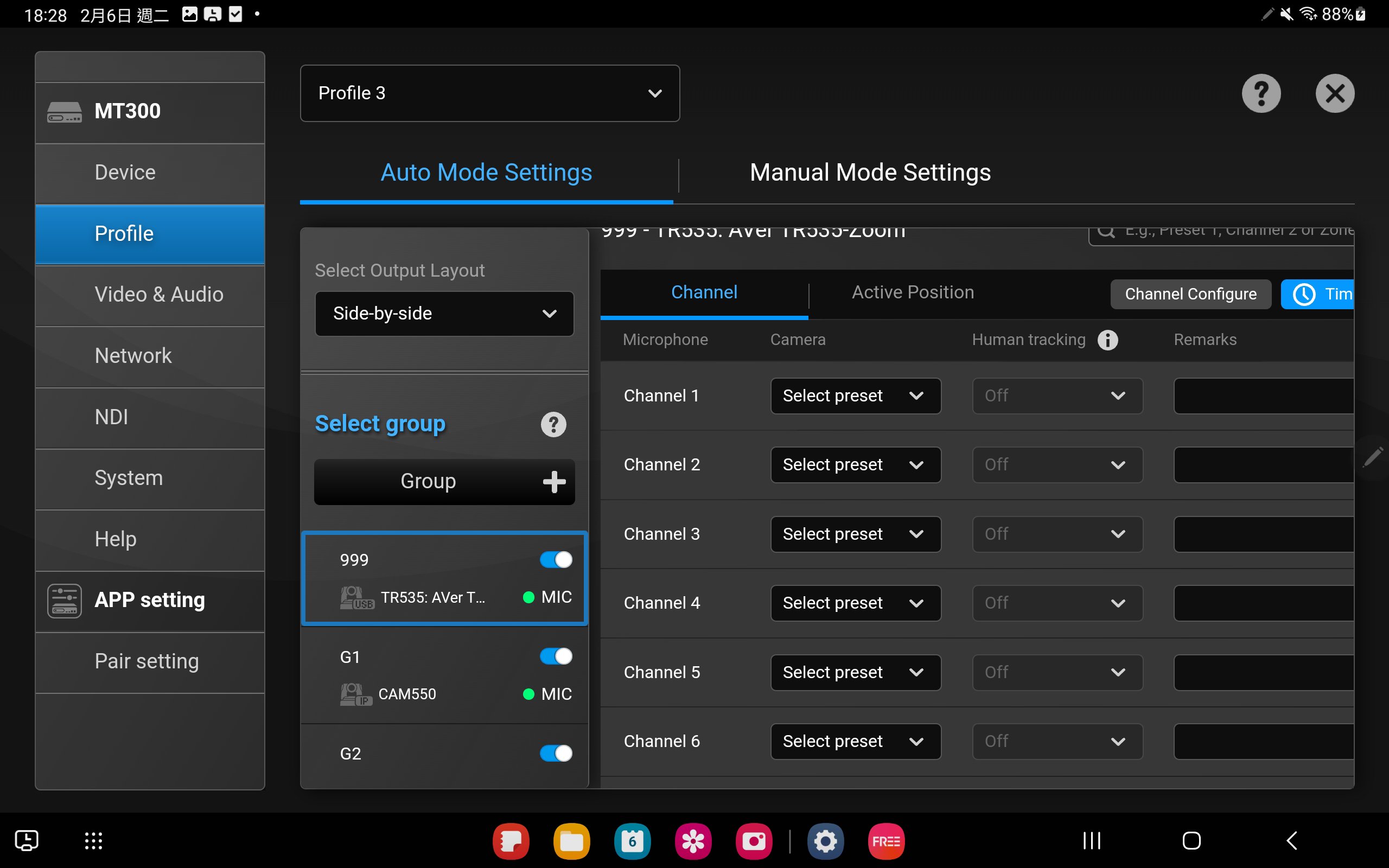1389x868 pixels.
Task: Disable the G1 group switch
Action: pos(556,656)
